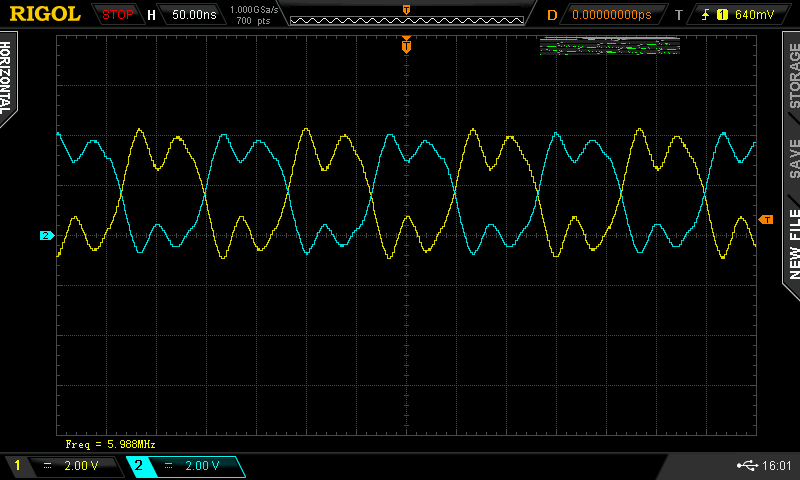Click the channel 1 DC coupling symbol
The width and height of the screenshot is (800, 480).
[47, 465]
